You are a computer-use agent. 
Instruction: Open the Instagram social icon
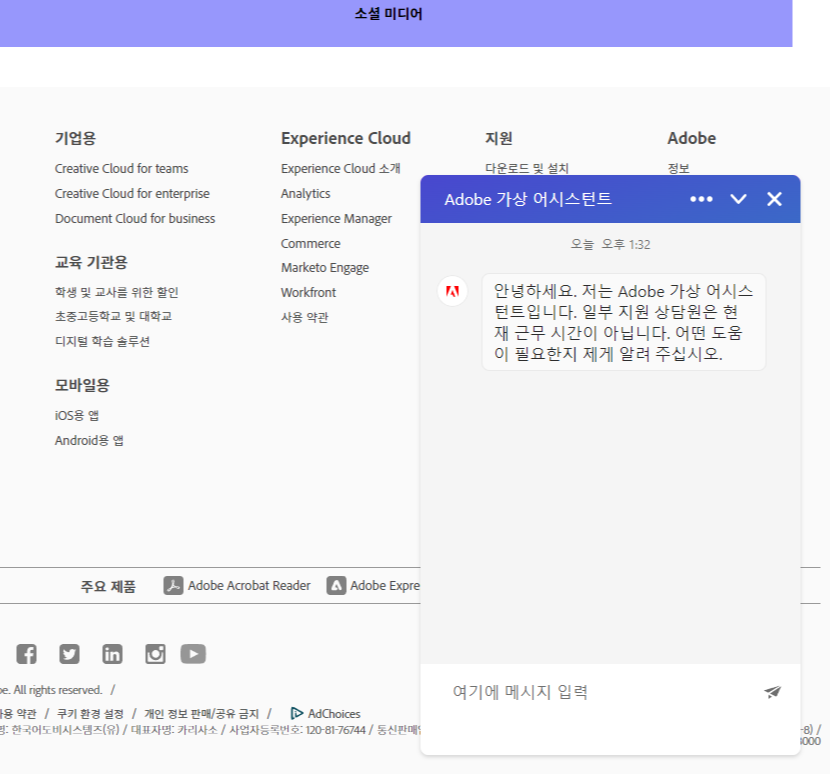[155, 654]
